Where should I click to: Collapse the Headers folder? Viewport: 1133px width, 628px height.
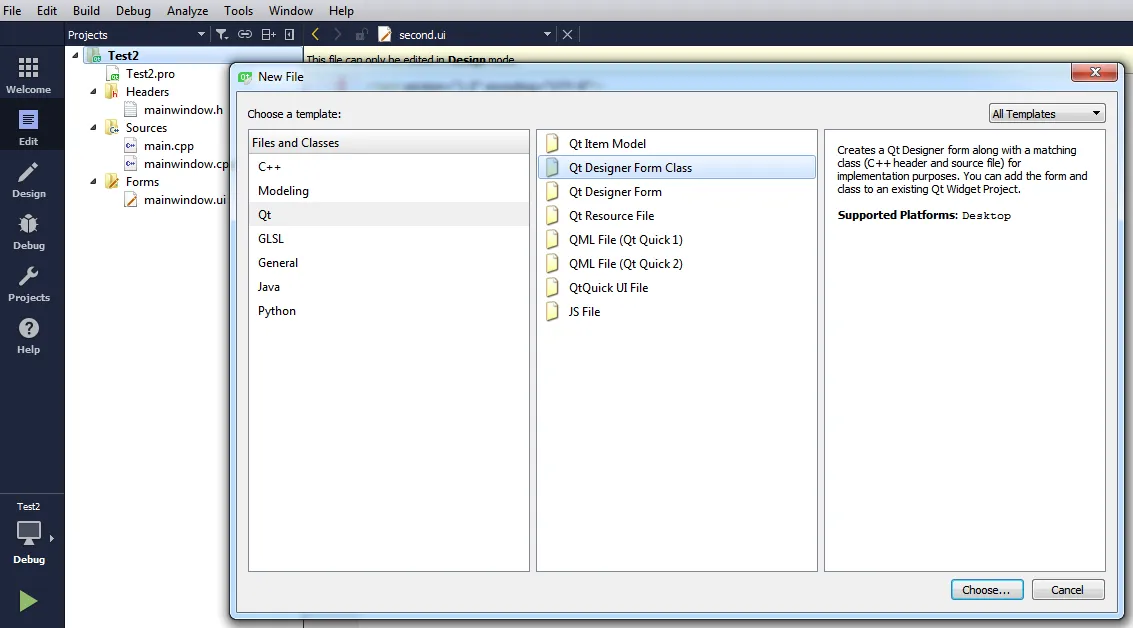click(93, 91)
